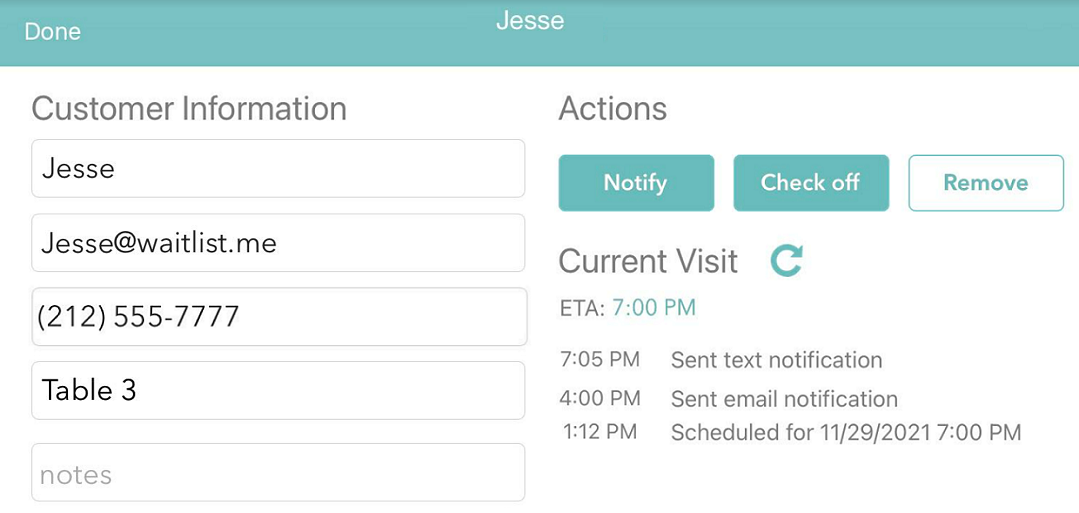Click the Sent text notification entry
Viewport: 1079px width, 513px height.
pyautogui.click(x=777, y=359)
